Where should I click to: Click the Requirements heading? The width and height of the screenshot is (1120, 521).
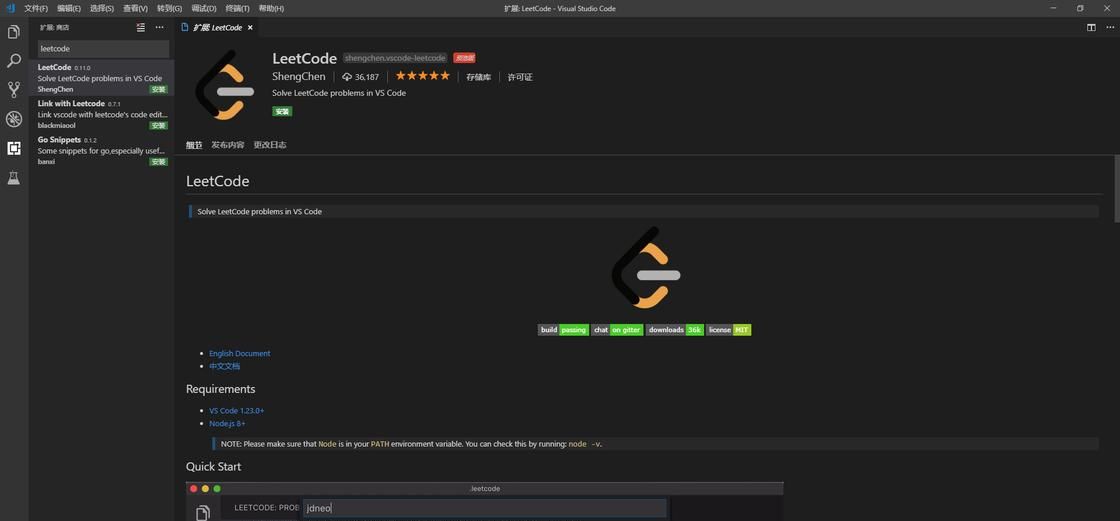pos(220,389)
